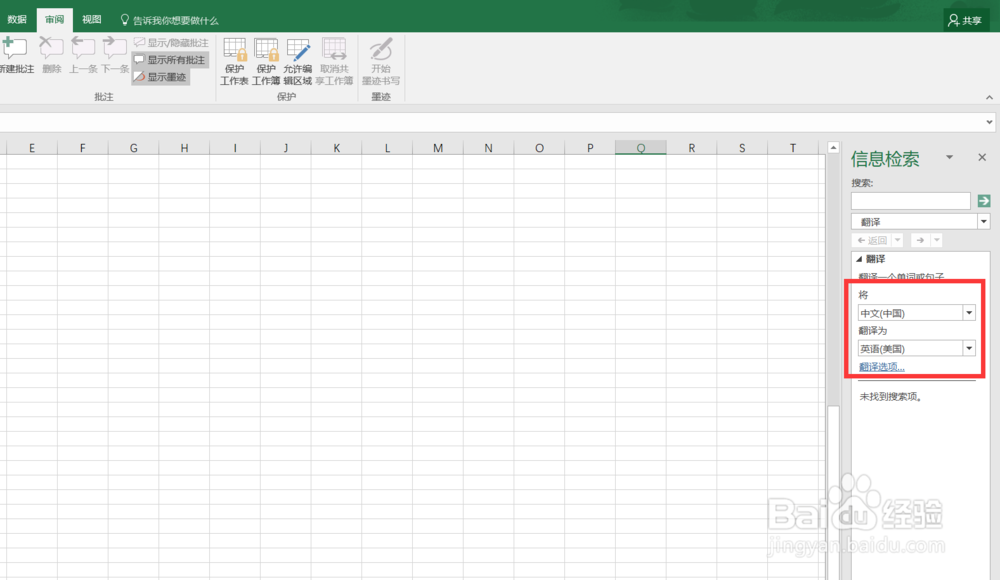Expand the formula bar dropdown arrow
The width and height of the screenshot is (1000, 580).
pyautogui.click(x=989, y=122)
